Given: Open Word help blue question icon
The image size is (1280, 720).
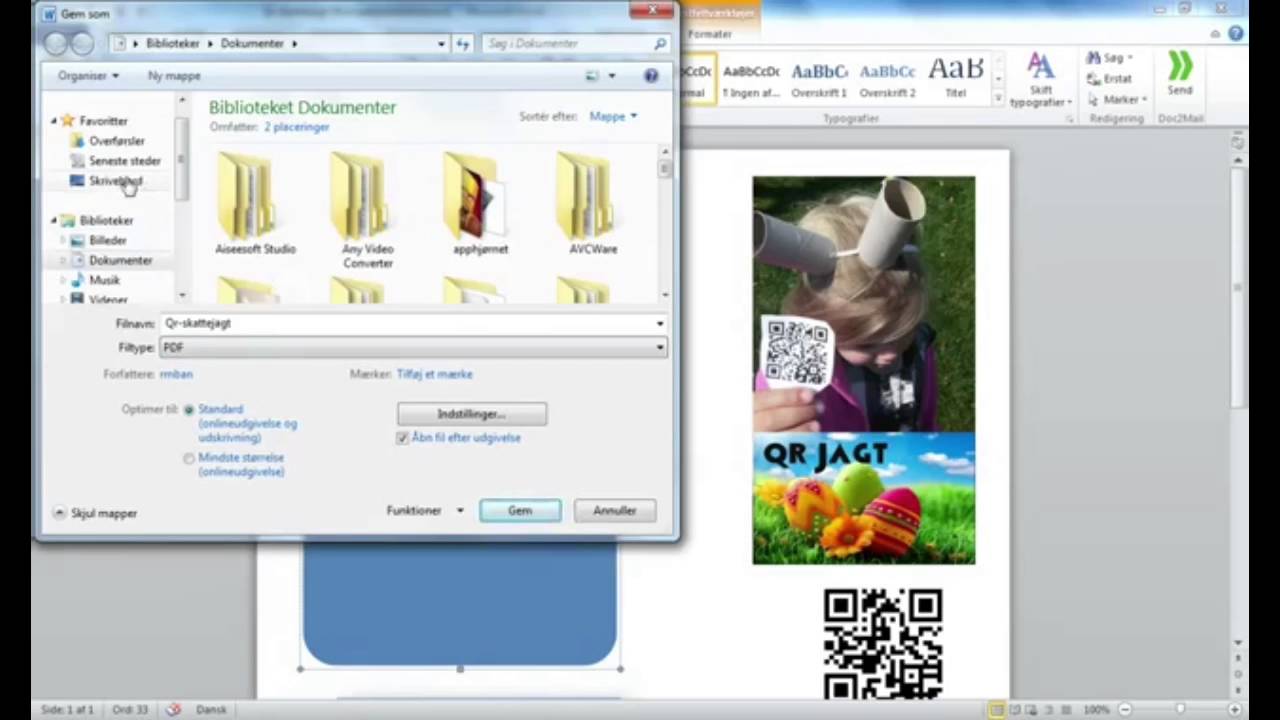Looking at the screenshot, I should (1235, 34).
